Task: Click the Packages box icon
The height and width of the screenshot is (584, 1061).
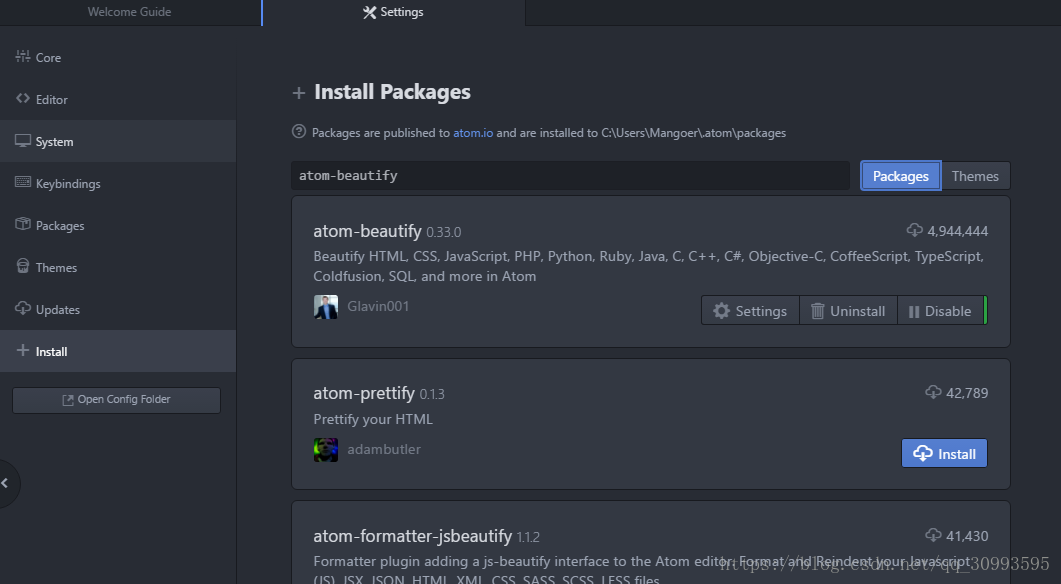Action: (23, 224)
